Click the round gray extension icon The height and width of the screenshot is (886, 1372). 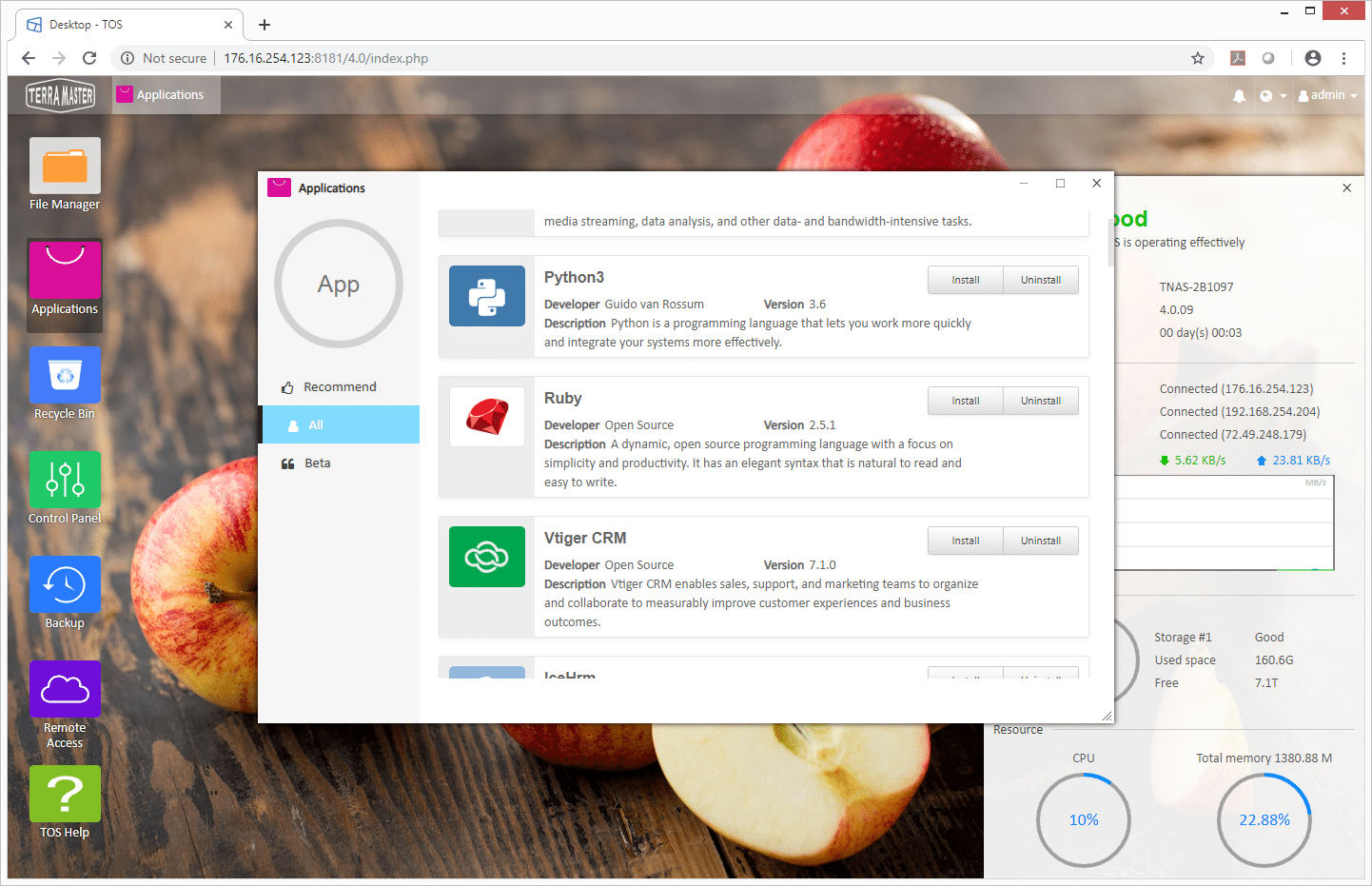click(1268, 58)
